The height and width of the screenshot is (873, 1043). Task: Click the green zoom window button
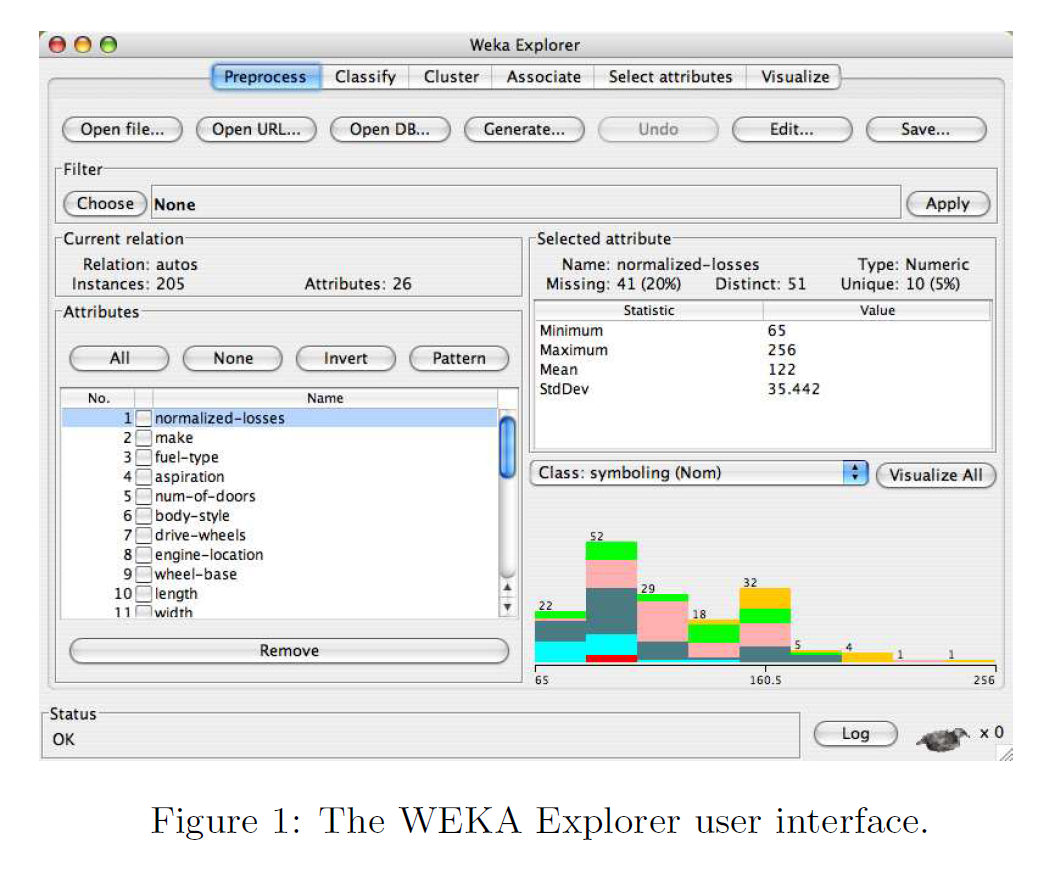tap(108, 45)
